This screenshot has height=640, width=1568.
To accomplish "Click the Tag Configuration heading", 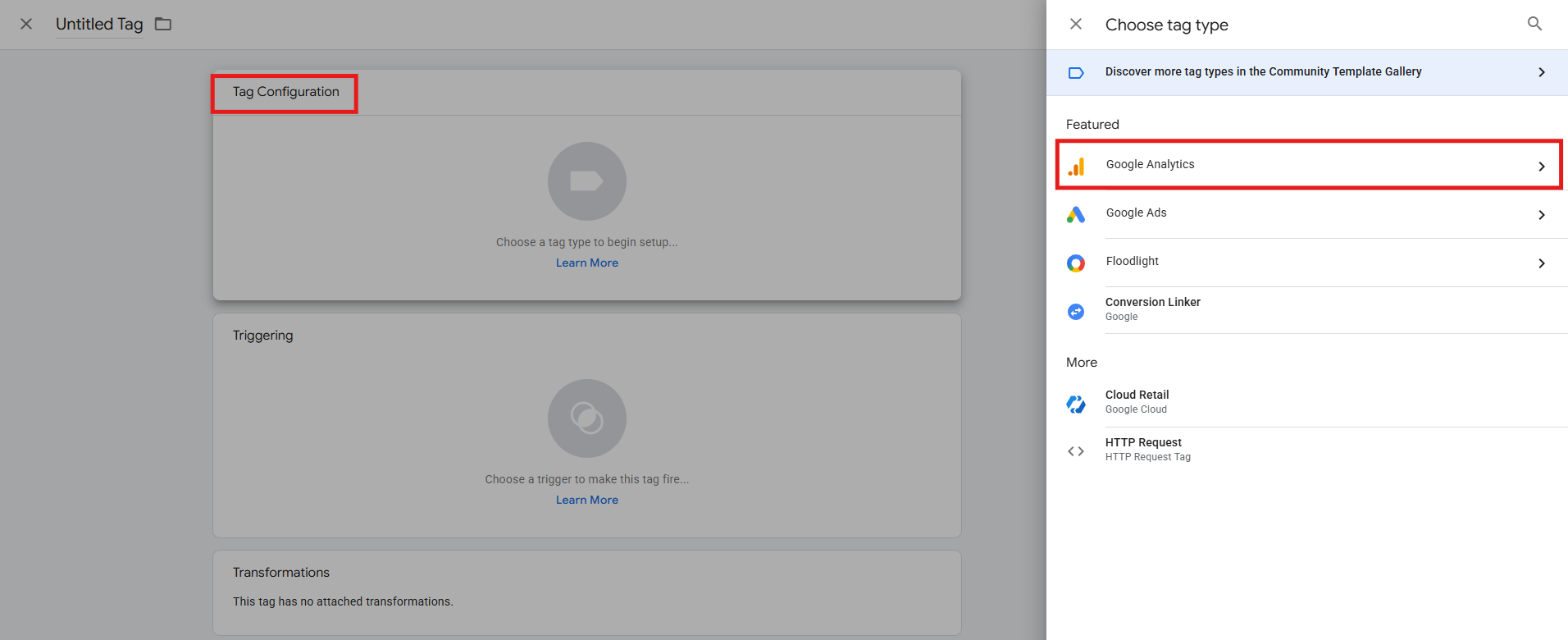I will click(285, 92).
